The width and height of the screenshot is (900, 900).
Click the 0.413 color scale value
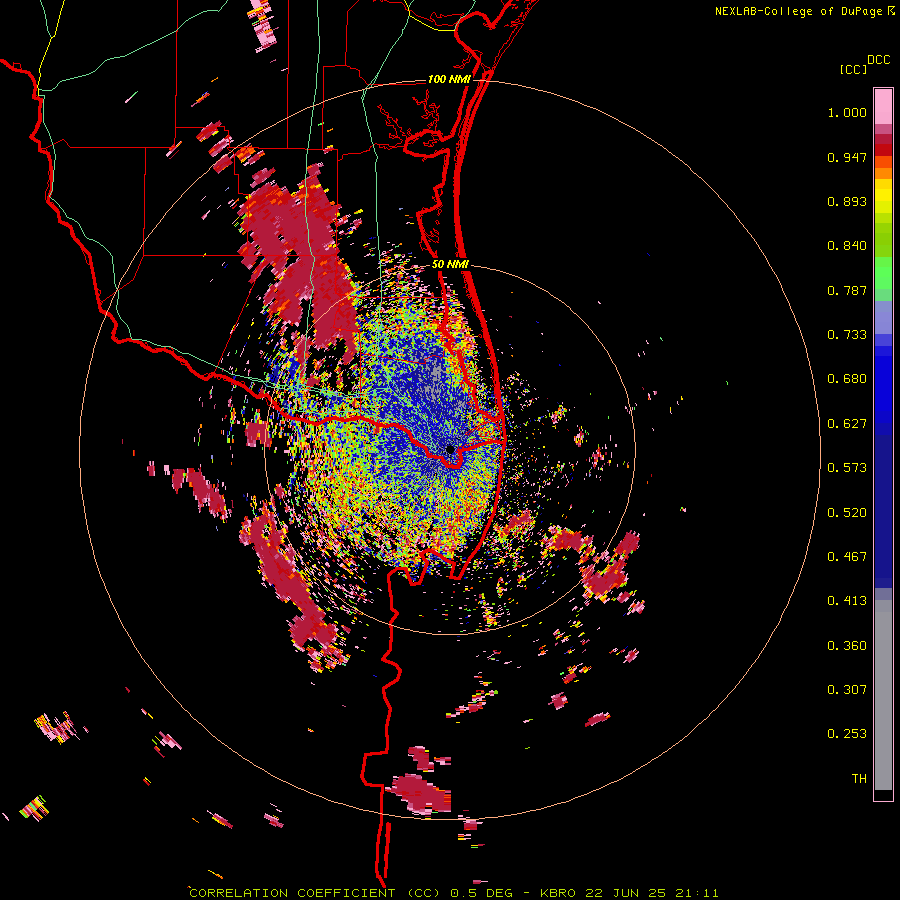click(847, 601)
